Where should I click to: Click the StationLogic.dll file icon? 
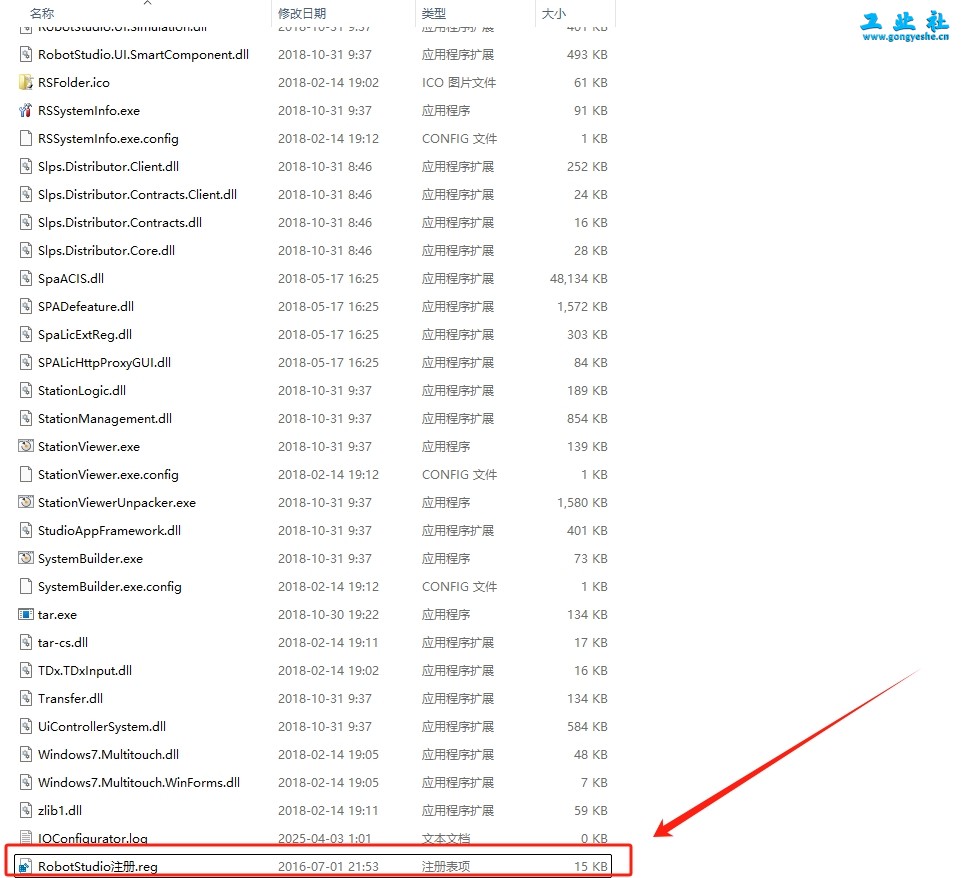point(25,391)
